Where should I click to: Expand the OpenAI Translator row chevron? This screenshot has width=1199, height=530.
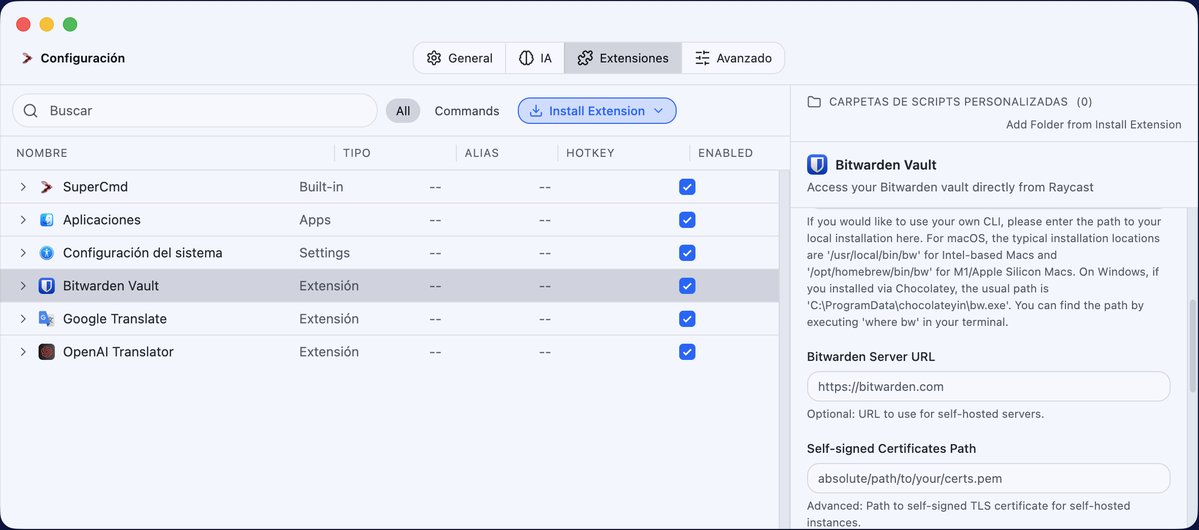(x=23, y=352)
